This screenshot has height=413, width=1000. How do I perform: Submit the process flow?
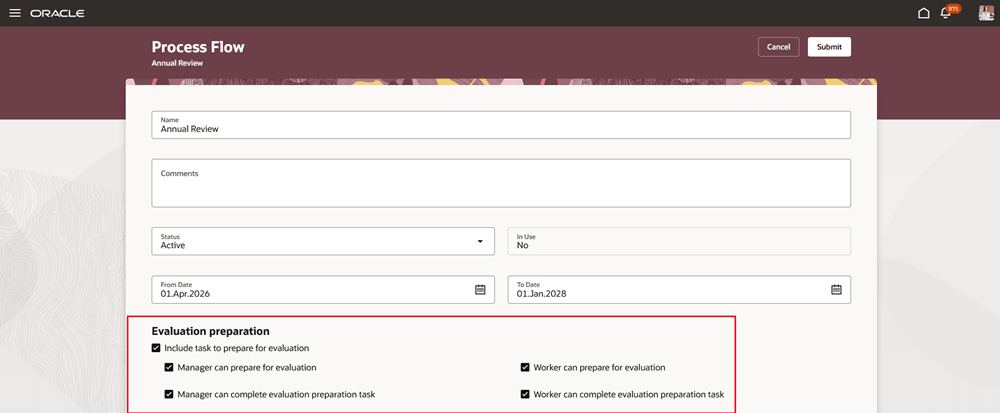(x=829, y=47)
